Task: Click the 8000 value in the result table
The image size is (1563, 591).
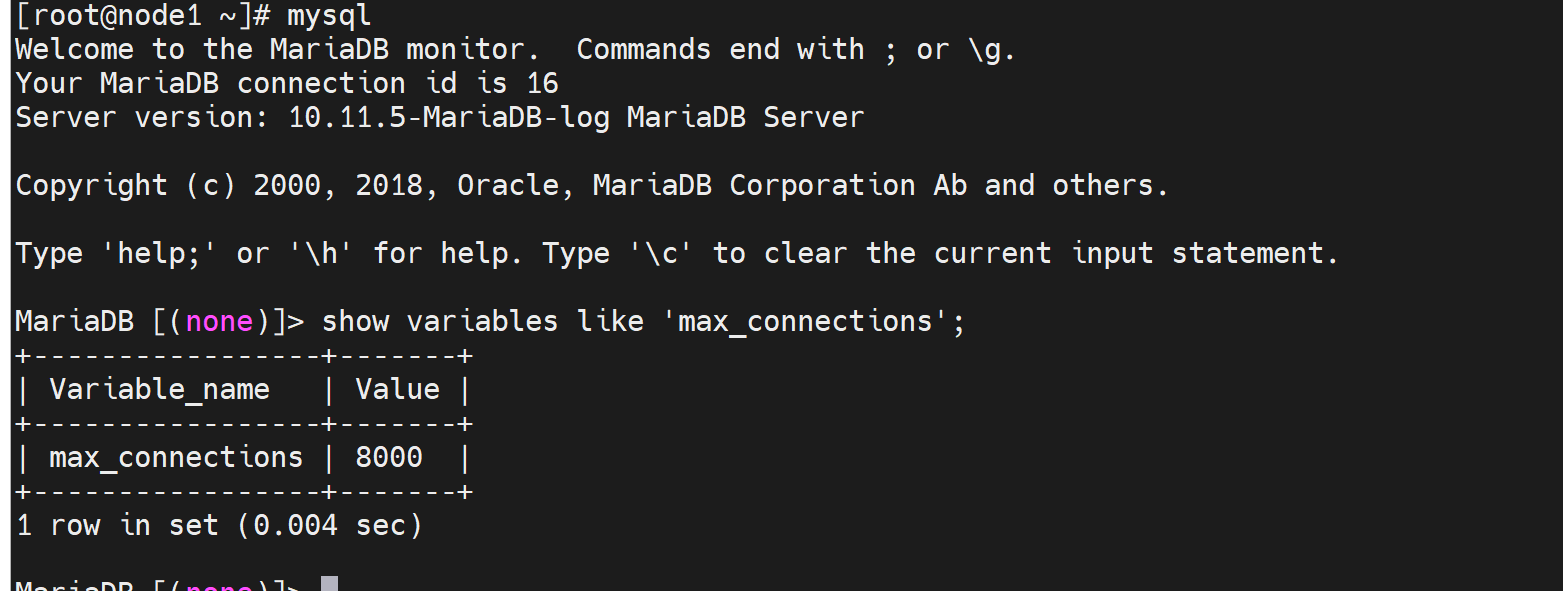Action: click(x=389, y=458)
